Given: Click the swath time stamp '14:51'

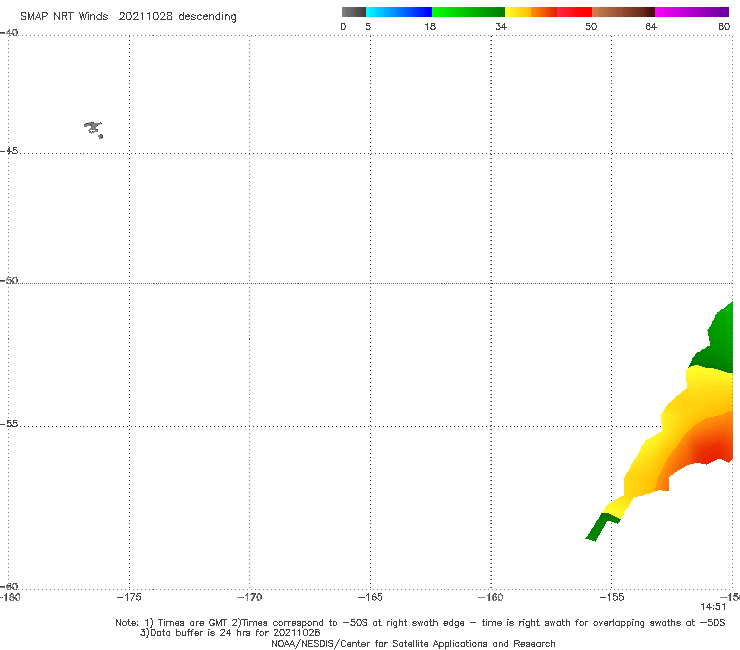Looking at the screenshot, I should pos(713,607).
